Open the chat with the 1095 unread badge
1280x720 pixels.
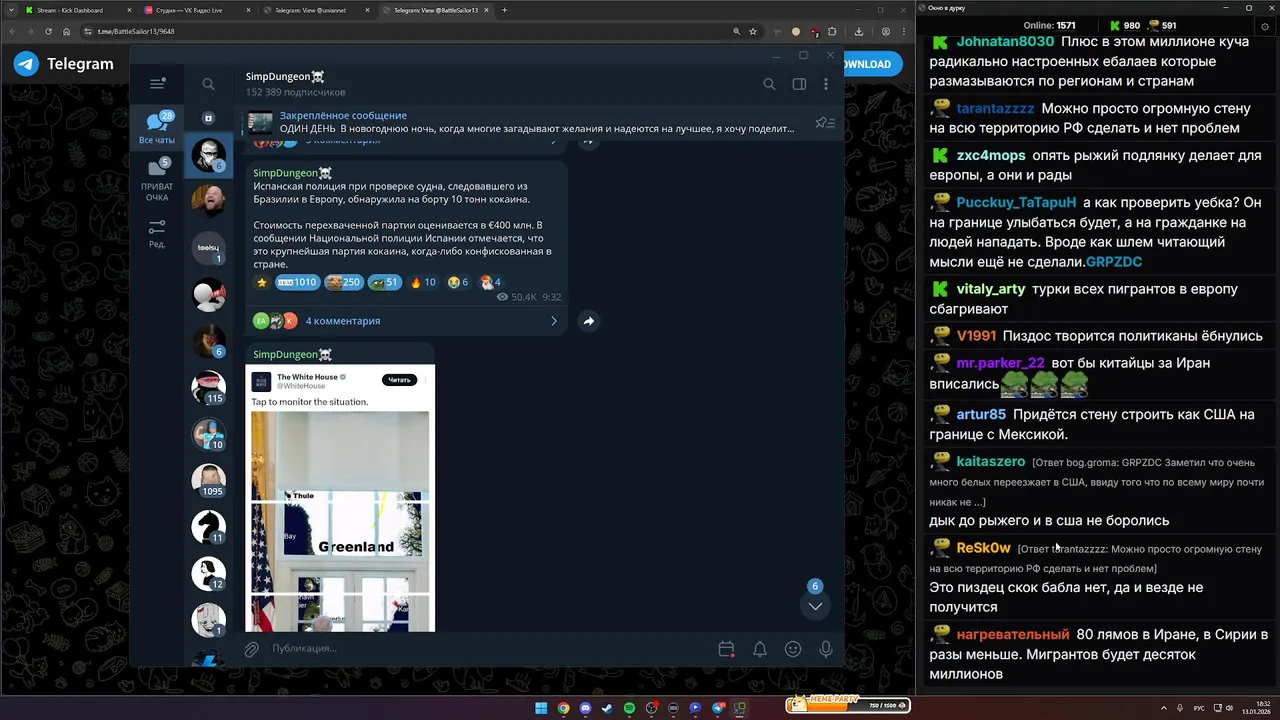(x=209, y=480)
